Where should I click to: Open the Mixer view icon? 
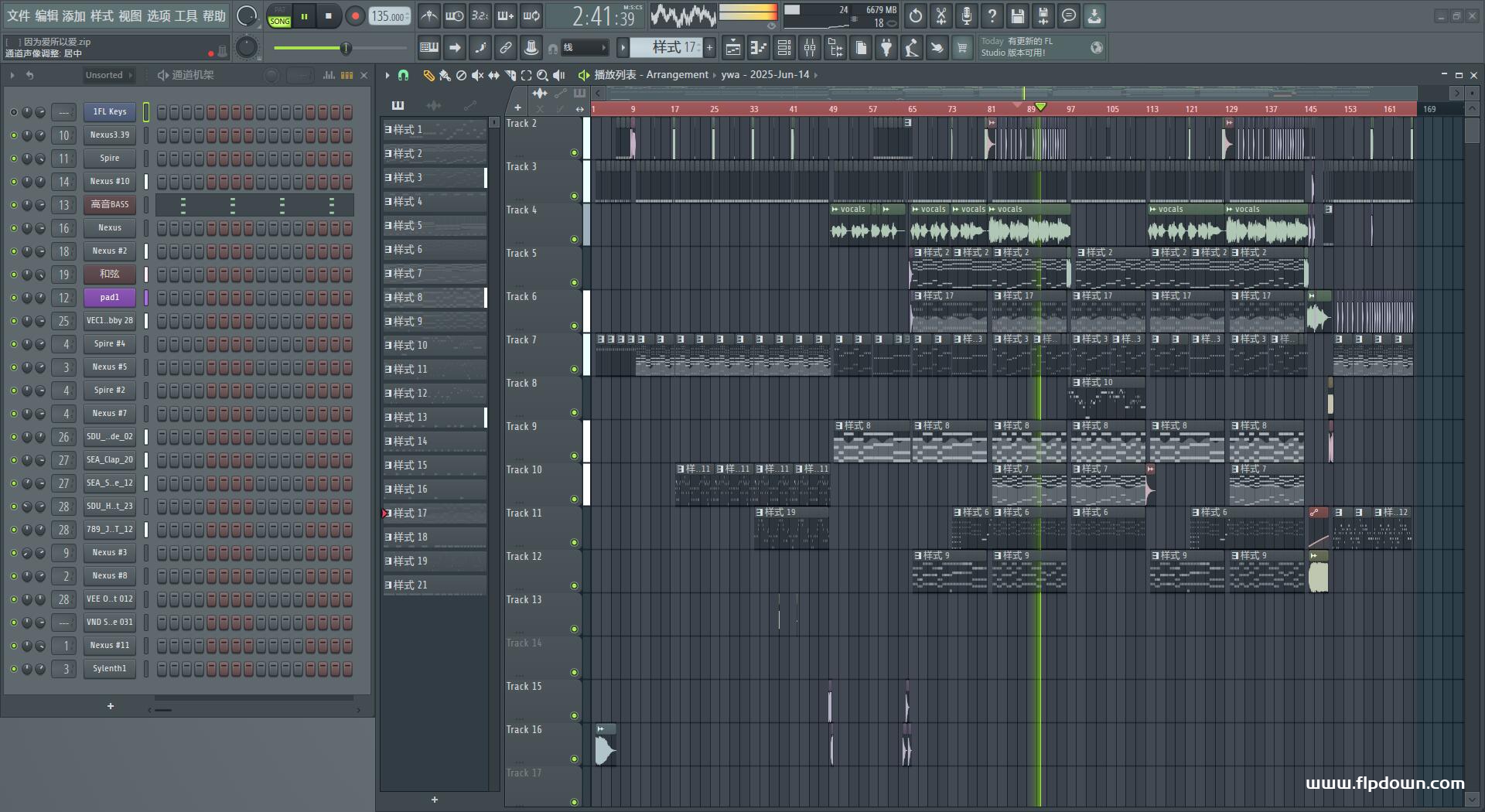(x=810, y=48)
